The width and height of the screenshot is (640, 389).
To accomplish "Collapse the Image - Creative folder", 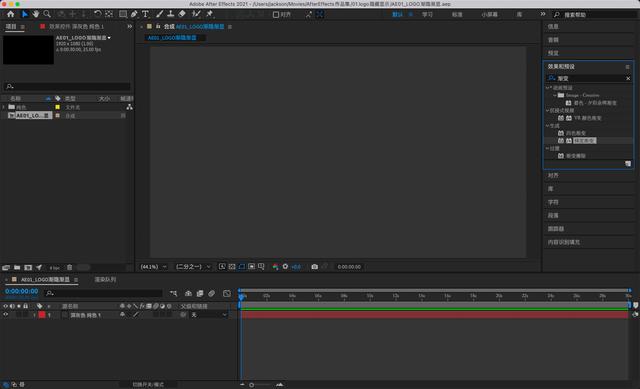I will tap(555, 95).
